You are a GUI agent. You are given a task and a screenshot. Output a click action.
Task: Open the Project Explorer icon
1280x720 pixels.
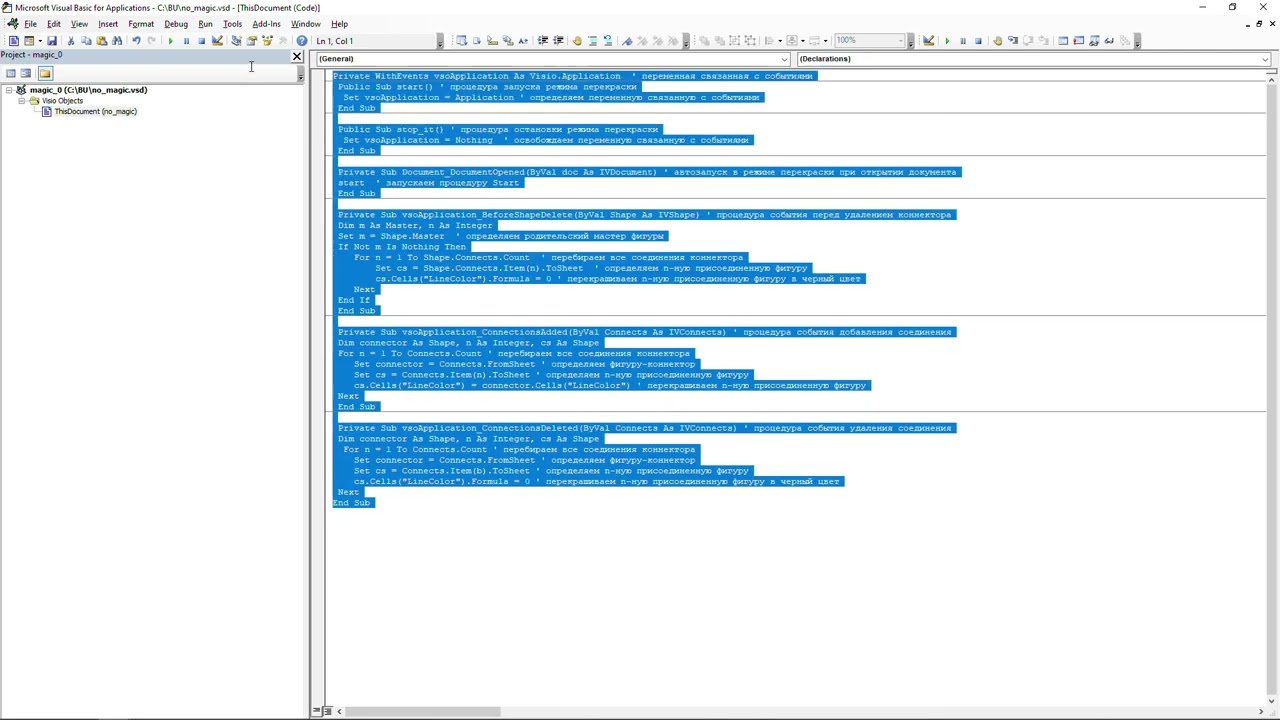pos(236,41)
